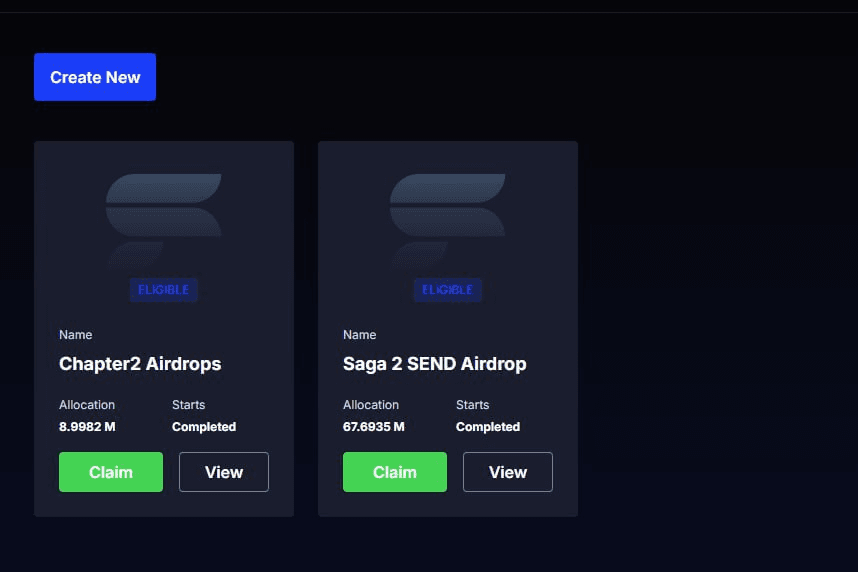Claim the Saga 2 SEND Airdrop
The height and width of the screenshot is (572, 858).
click(395, 472)
